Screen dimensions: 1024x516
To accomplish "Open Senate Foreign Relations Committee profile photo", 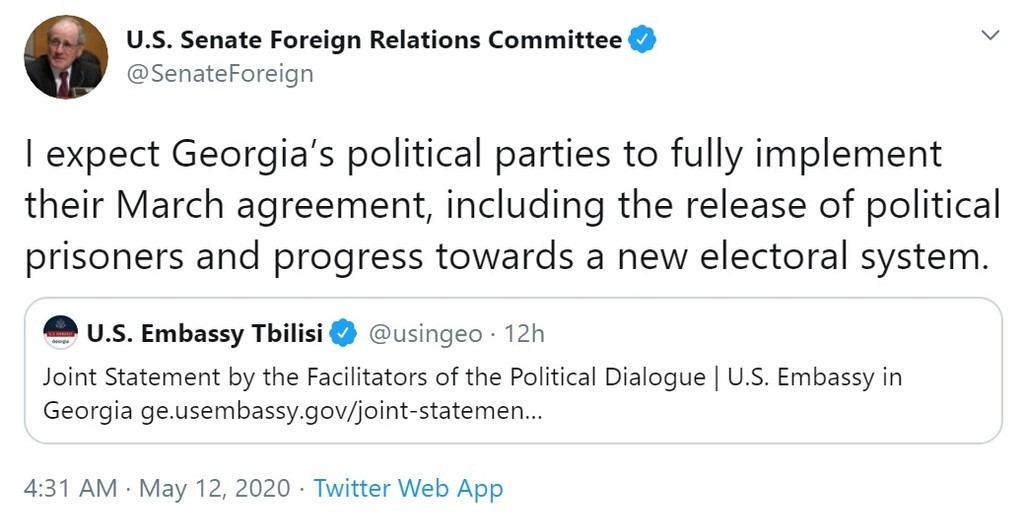I will (66, 57).
